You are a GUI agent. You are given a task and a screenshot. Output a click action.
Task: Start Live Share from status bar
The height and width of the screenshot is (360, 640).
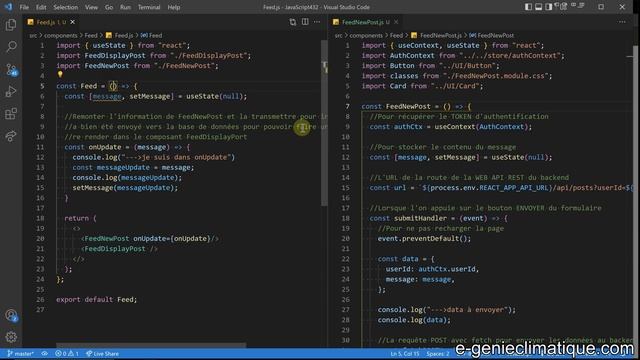(102, 354)
